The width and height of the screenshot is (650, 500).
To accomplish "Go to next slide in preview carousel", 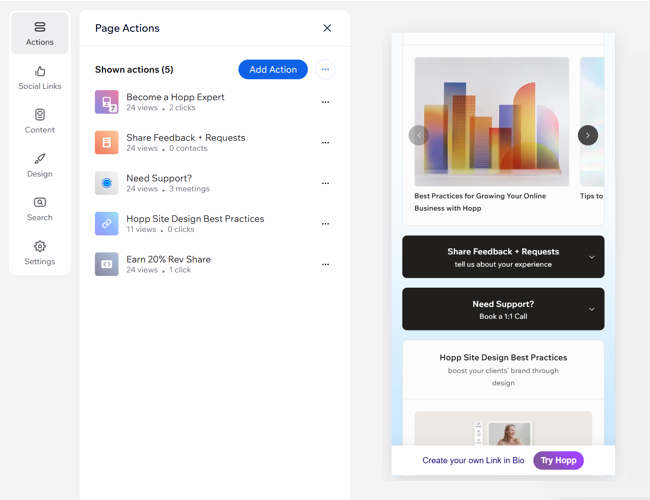I will click(588, 135).
